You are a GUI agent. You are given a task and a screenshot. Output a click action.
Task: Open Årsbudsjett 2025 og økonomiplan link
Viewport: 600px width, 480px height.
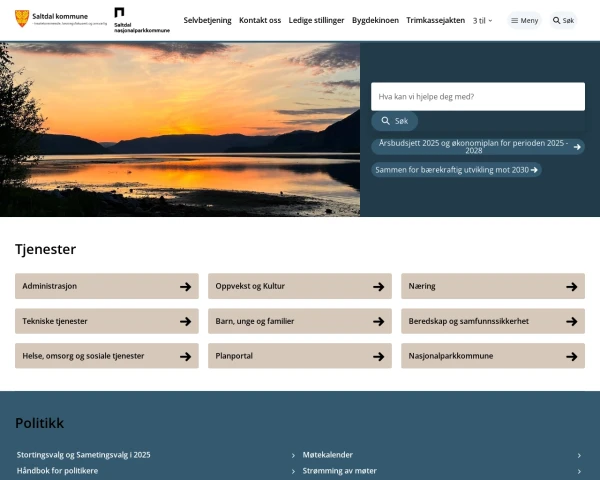478,147
